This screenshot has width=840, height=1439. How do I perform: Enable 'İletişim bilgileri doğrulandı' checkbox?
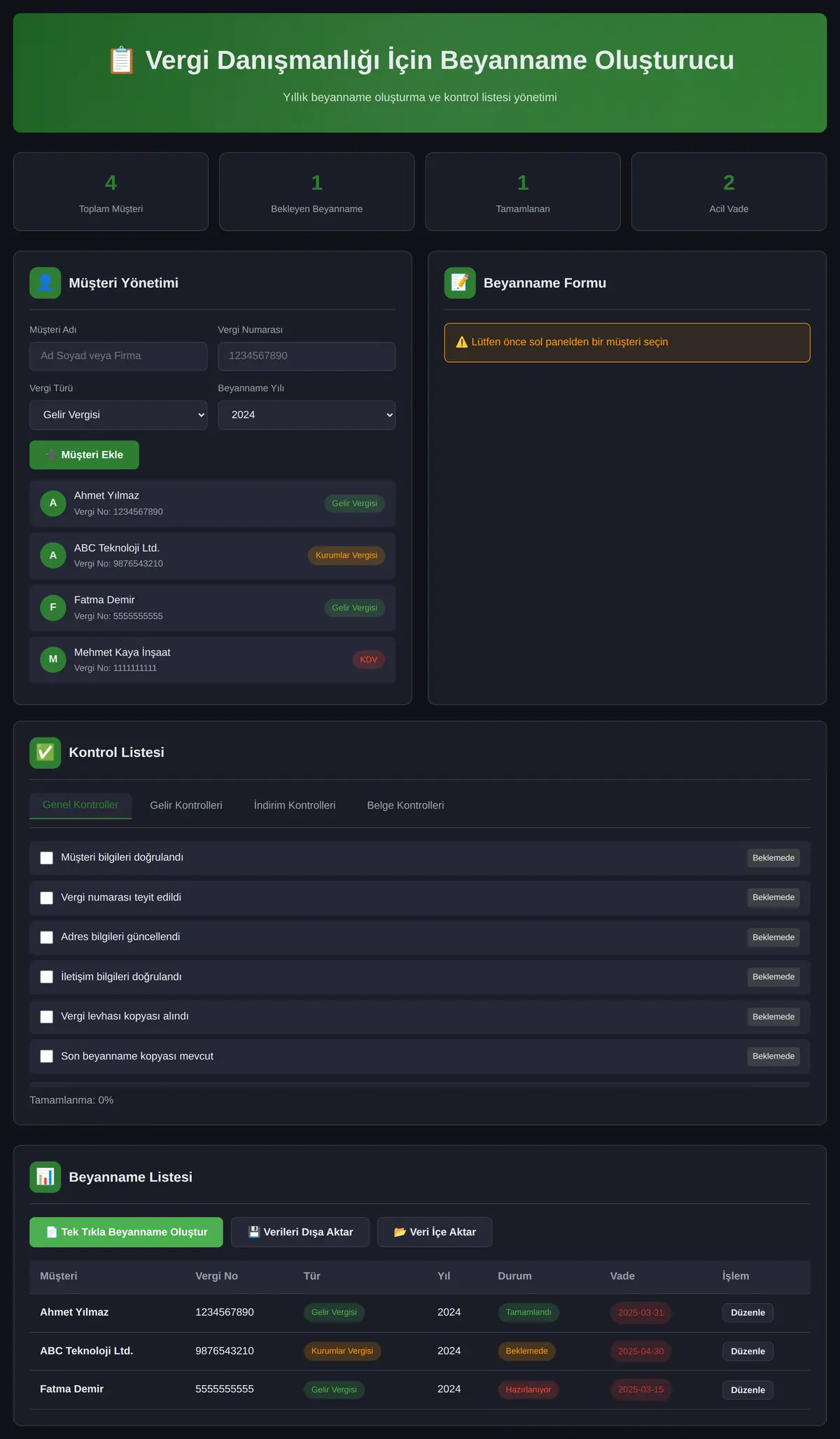(47, 977)
